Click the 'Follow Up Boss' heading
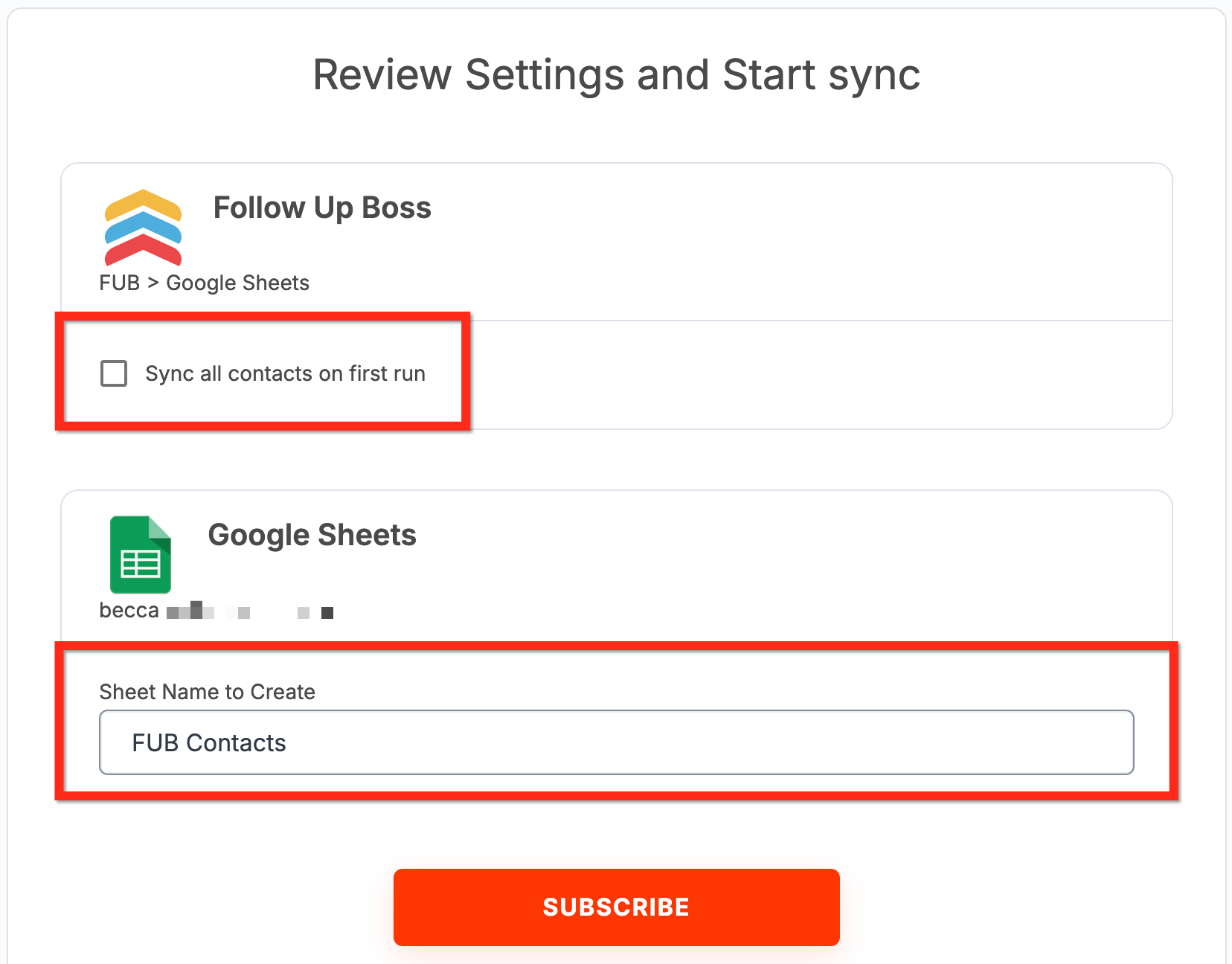This screenshot has height=964, width=1232. [322, 208]
